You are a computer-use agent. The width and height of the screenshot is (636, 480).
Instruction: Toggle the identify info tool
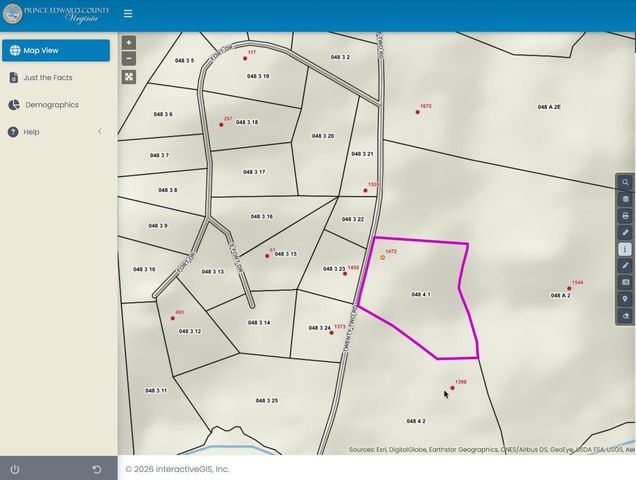[625, 249]
